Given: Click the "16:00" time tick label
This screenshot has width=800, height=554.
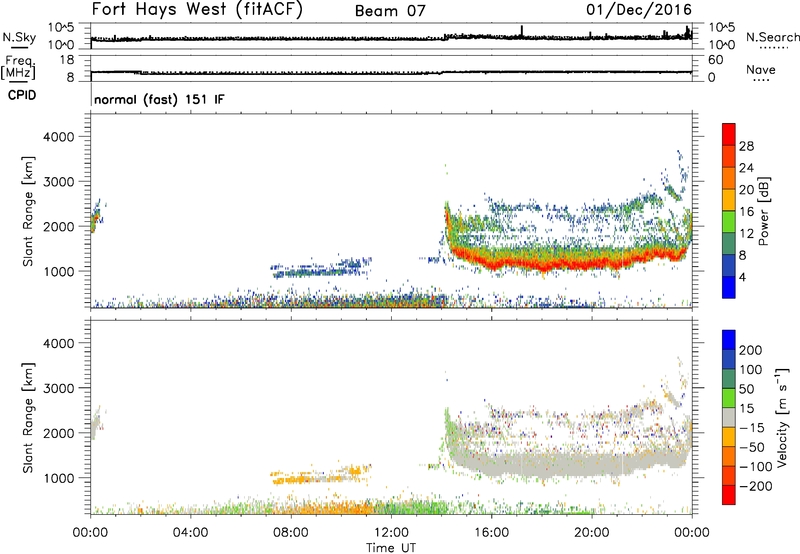Looking at the screenshot, I should [491, 533].
